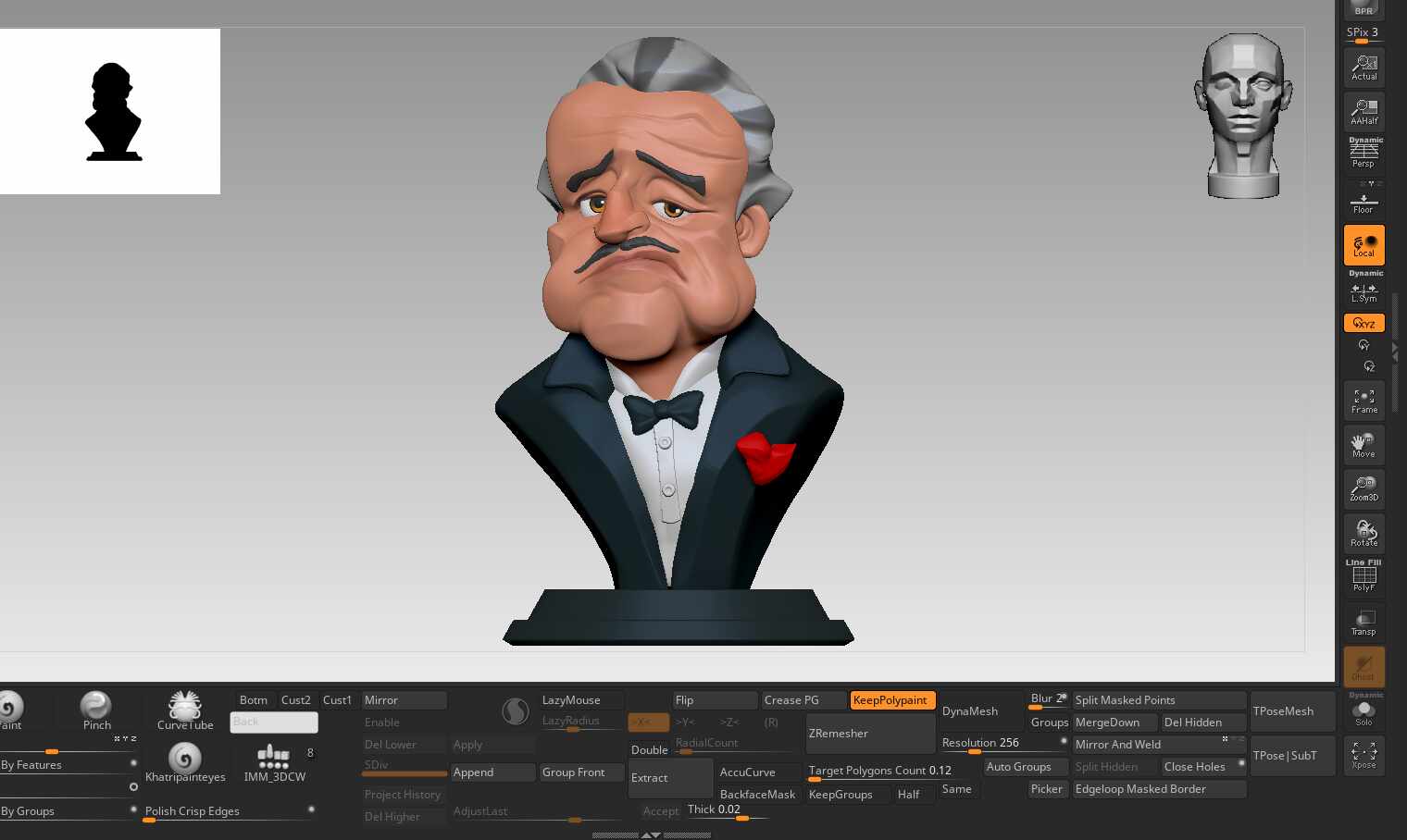Click the Extract button
This screenshot has width=1407, height=840.
tap(671, 778)
